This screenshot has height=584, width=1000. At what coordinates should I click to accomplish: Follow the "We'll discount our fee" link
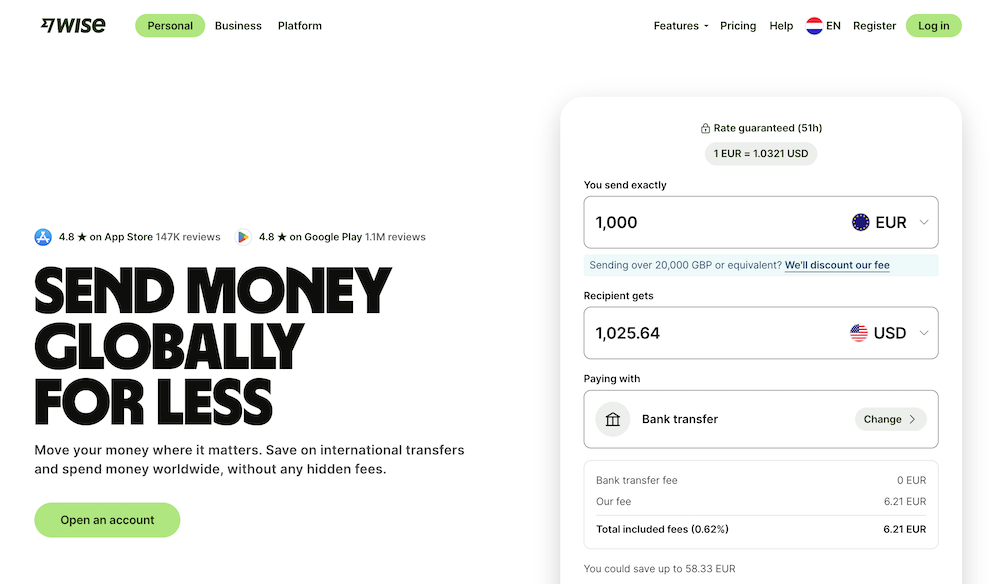(x=837, y=265)
